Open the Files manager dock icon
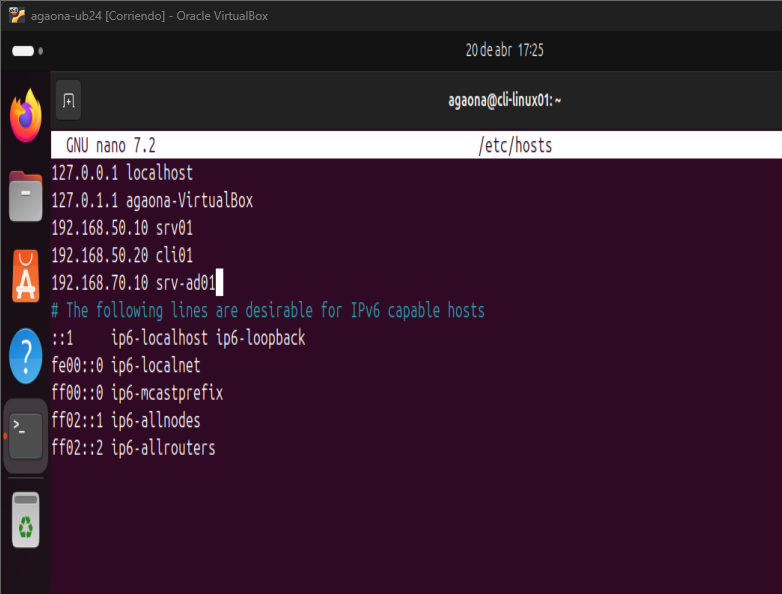782x594 pixels. (26, 196)
